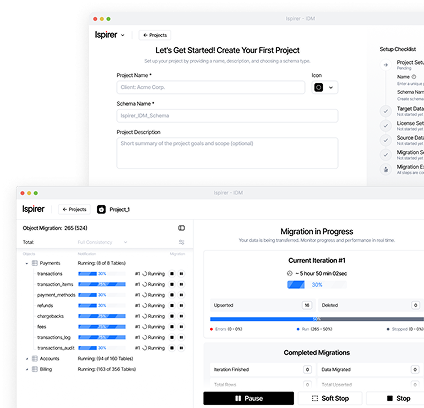This screenshot has width=424, height=408.
Task: Select the chargebacks table row
Action: click(x=110, y=316)
